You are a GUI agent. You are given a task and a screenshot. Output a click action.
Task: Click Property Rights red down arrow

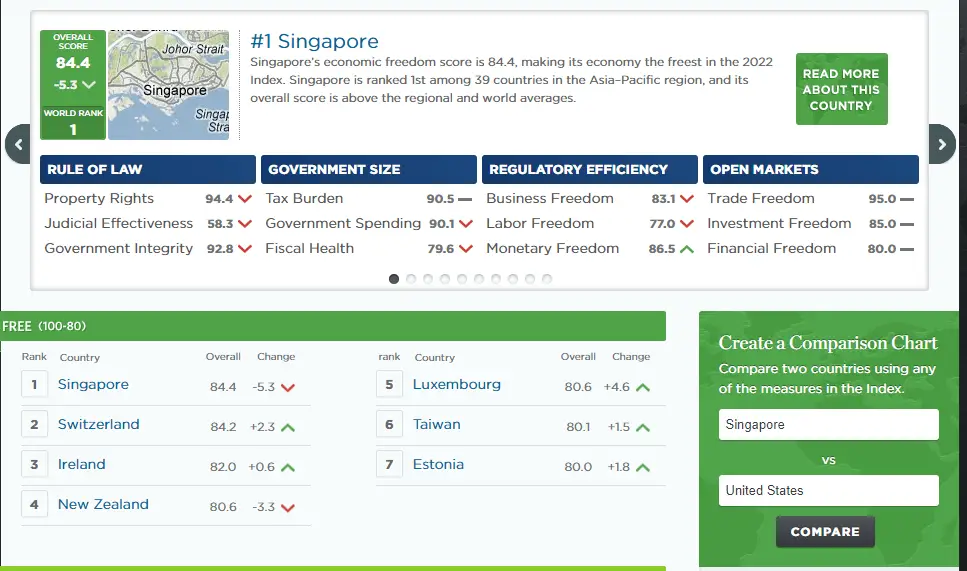click(x=244, y=199)
